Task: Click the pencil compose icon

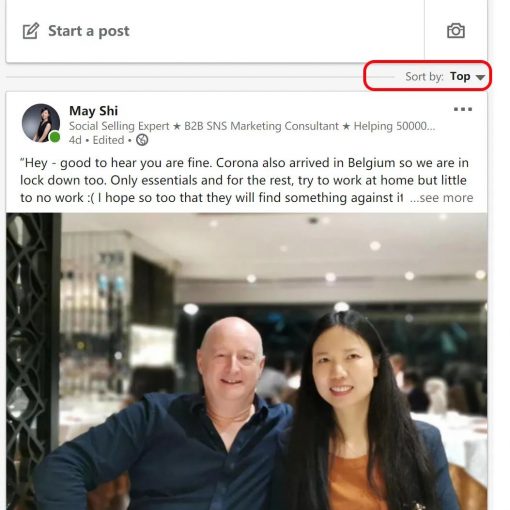Action: (31, 31)
